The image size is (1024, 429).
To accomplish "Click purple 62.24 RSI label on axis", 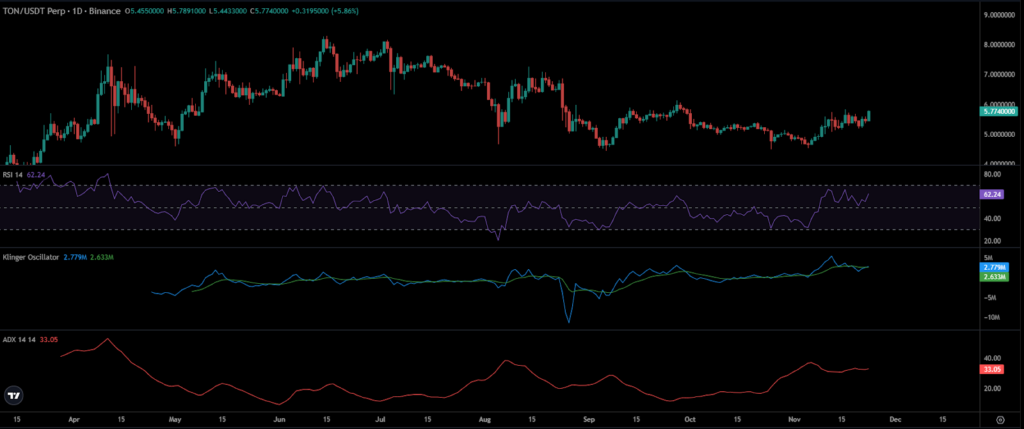I will click(x=991, y=194).
